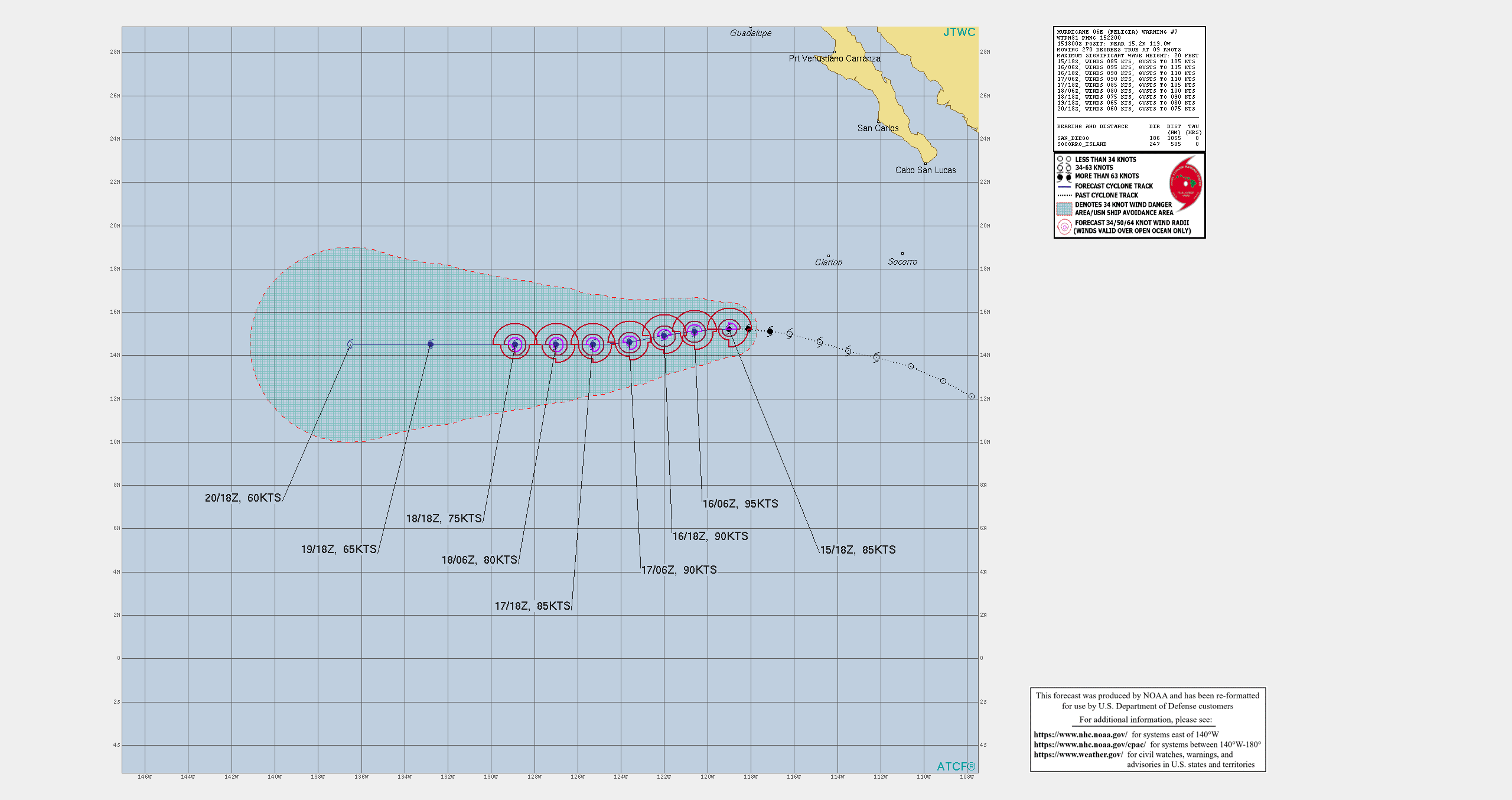Click the SAN_DIEGO bearing and distance row
Image resolution: width=1512 pixels, height=800 pixels.
pyautogui.click(x=1128, y=138)
